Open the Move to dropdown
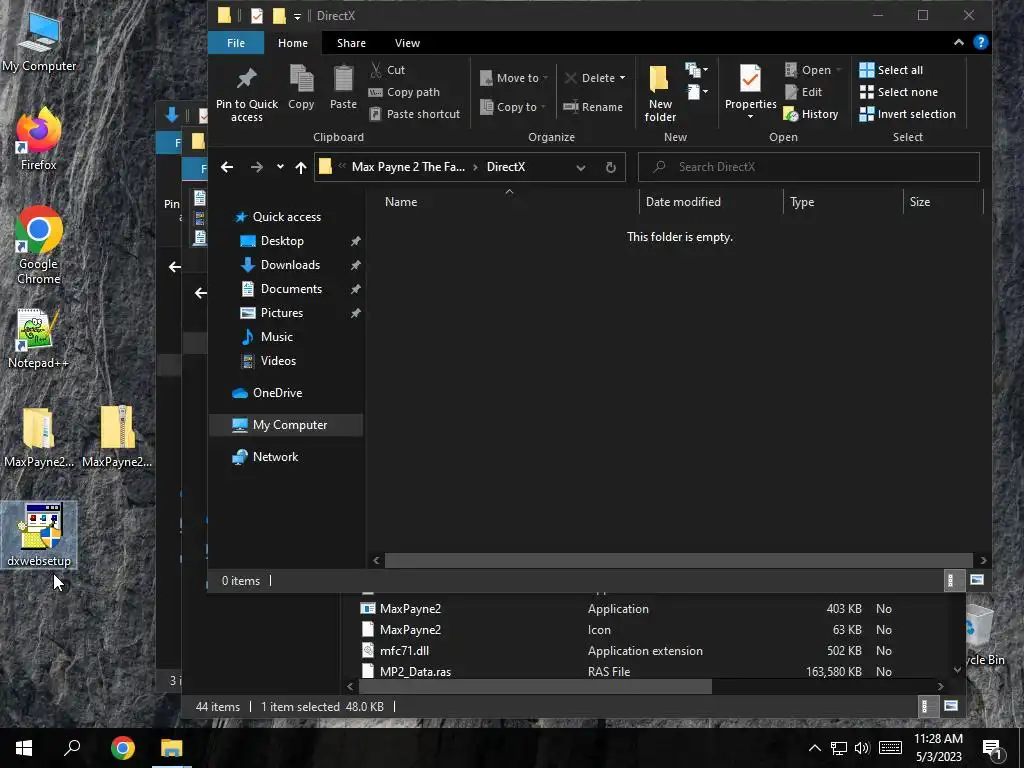 [x=513, y=78]
